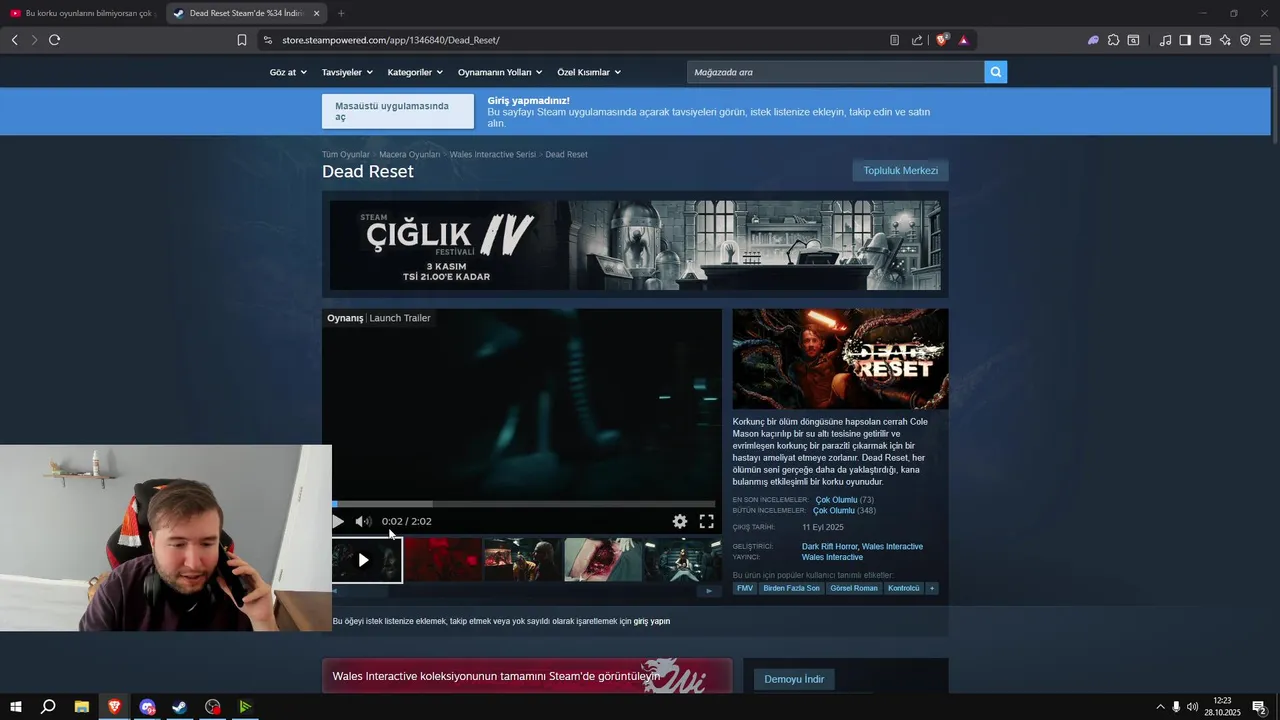Open a new browser tab with plus

(x=341, y=13)
